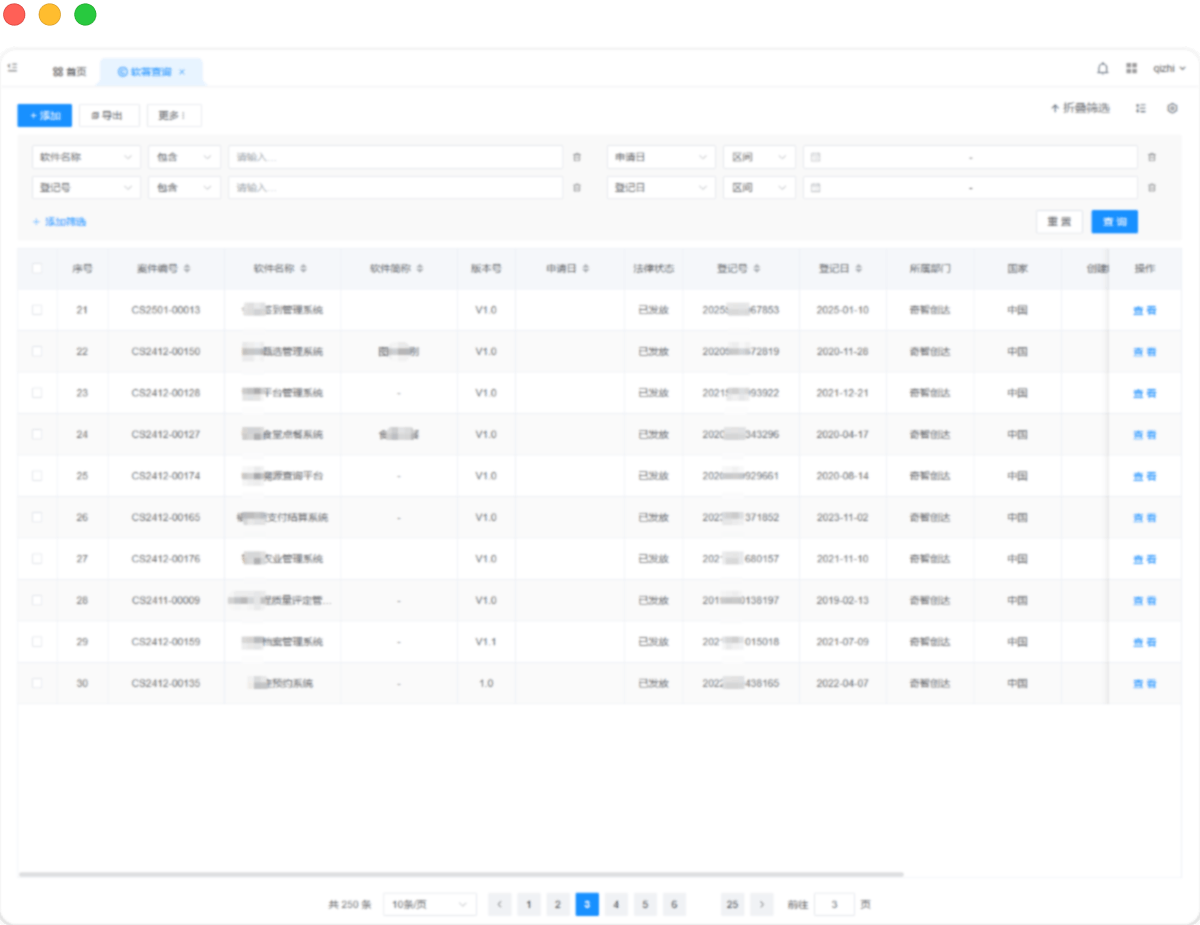Sort by 案件编号 column sort icon

[188, 269]
